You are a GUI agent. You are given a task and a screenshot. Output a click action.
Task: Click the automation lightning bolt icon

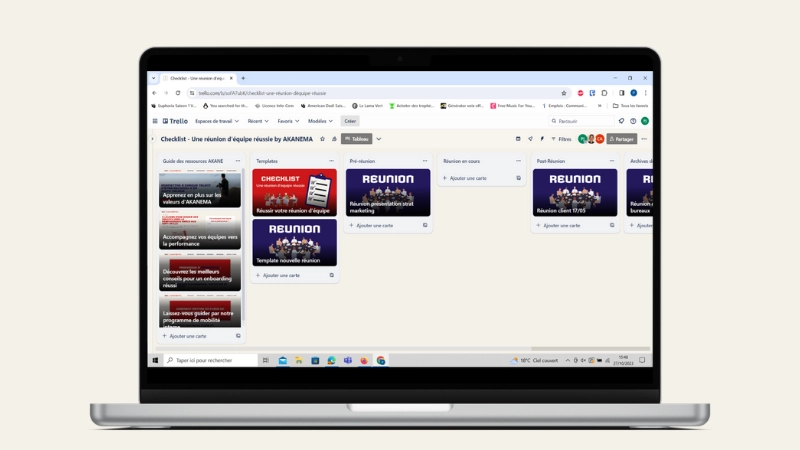[x=542, y=139]
